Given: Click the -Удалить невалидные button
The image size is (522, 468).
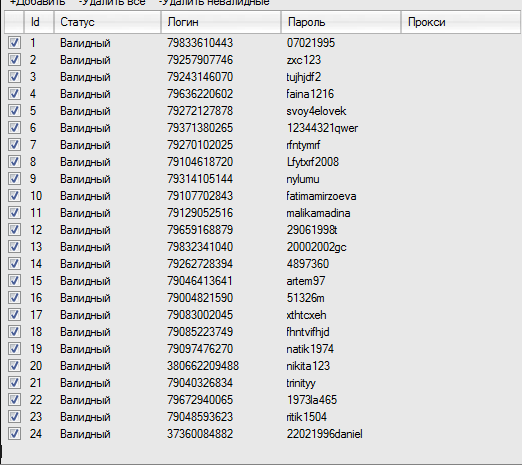Looking at the screenshot, I should click(214, 3).
